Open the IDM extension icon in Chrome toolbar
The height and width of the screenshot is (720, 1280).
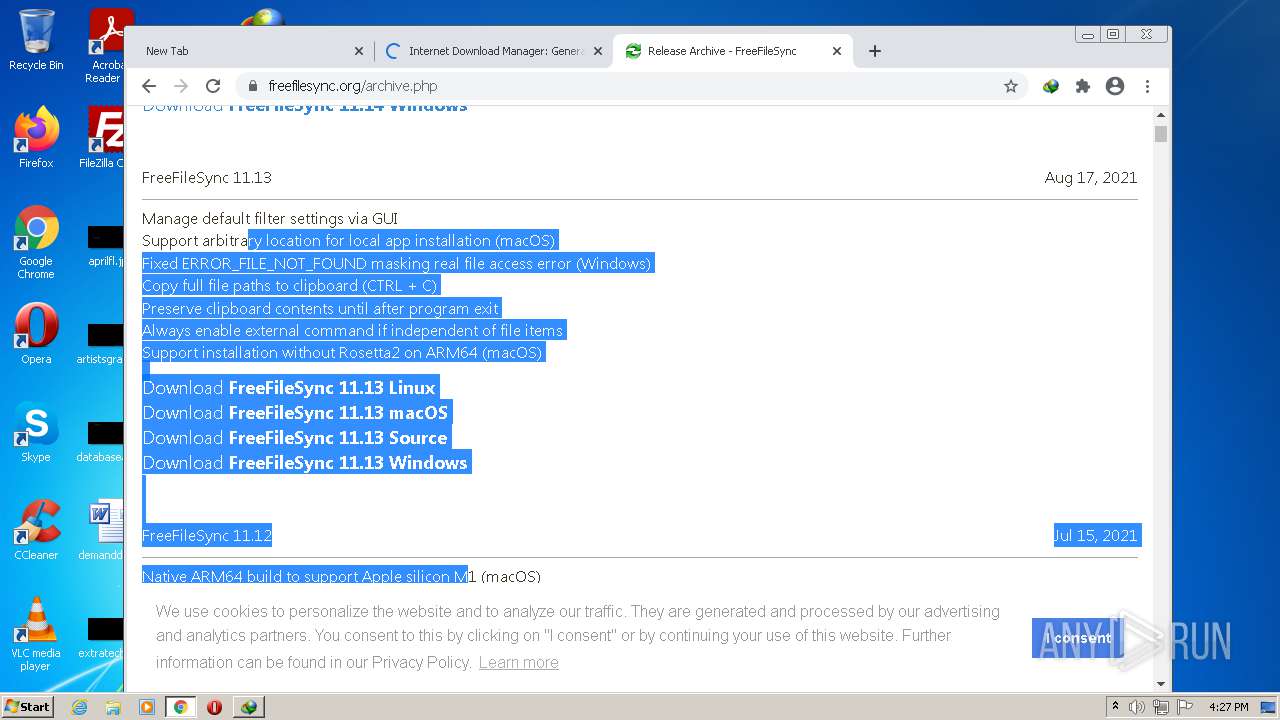point(1050,86)
